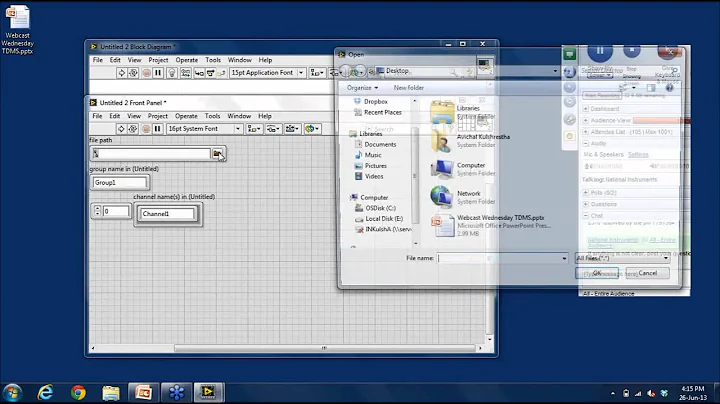Image resolution: width=720 pixels, height=404 pixels.
Task: Open LabVIEW from taskbar
Action: (208, 393)
